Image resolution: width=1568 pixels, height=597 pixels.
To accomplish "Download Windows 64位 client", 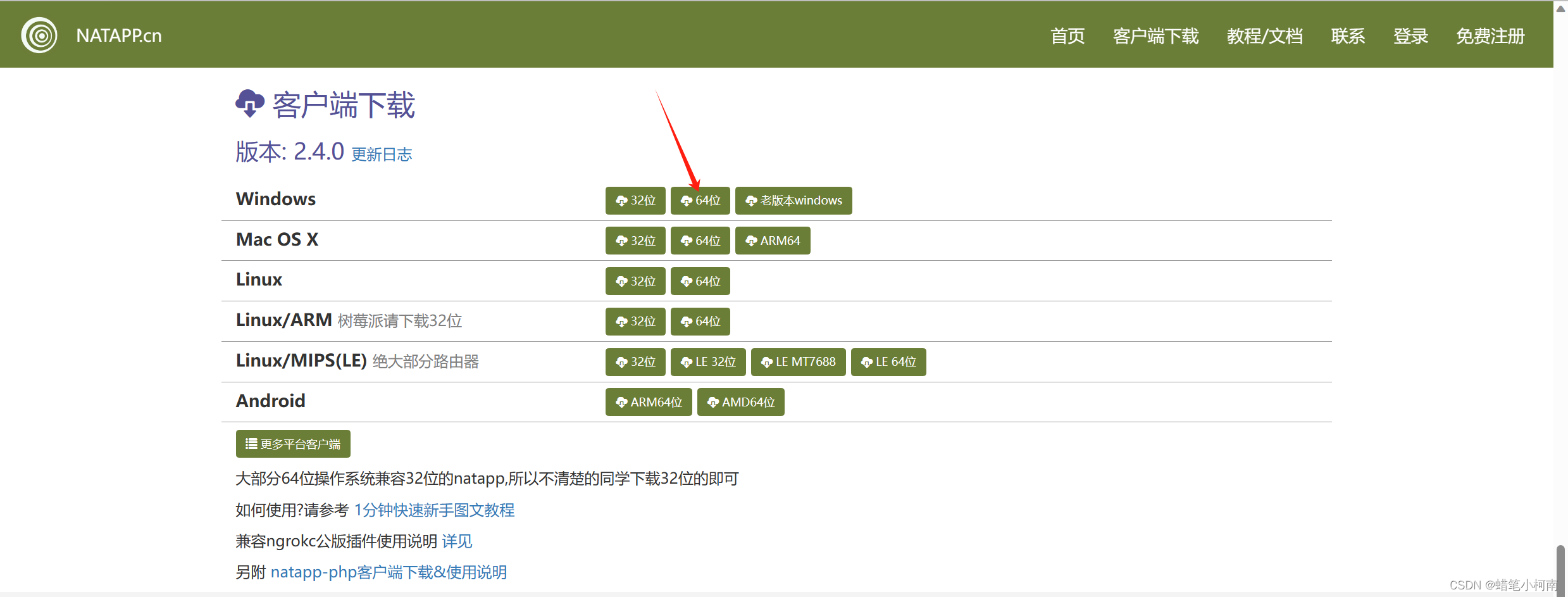I will click(x=700, y=201).
